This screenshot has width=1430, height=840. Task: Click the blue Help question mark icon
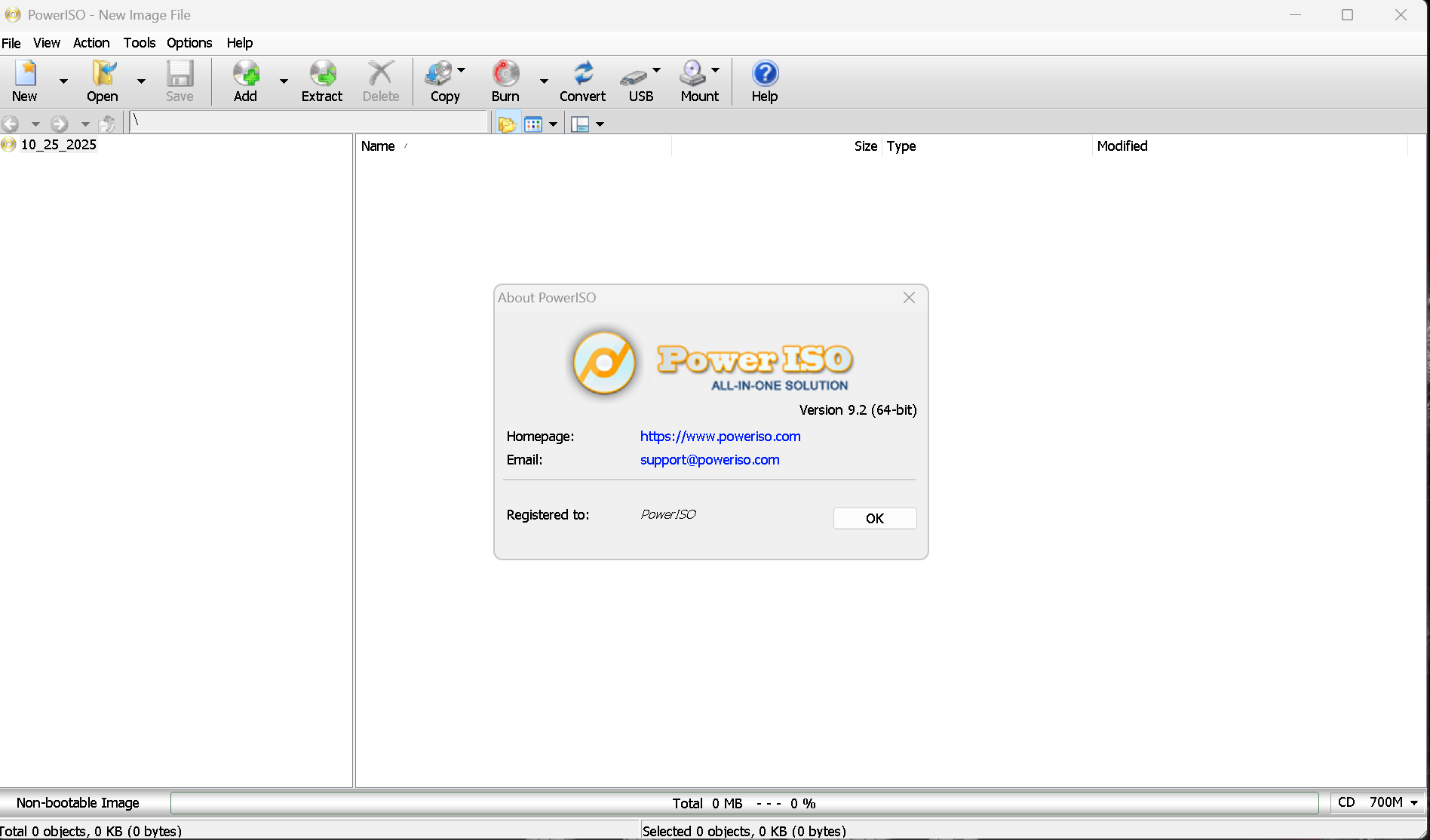point(765,75)
